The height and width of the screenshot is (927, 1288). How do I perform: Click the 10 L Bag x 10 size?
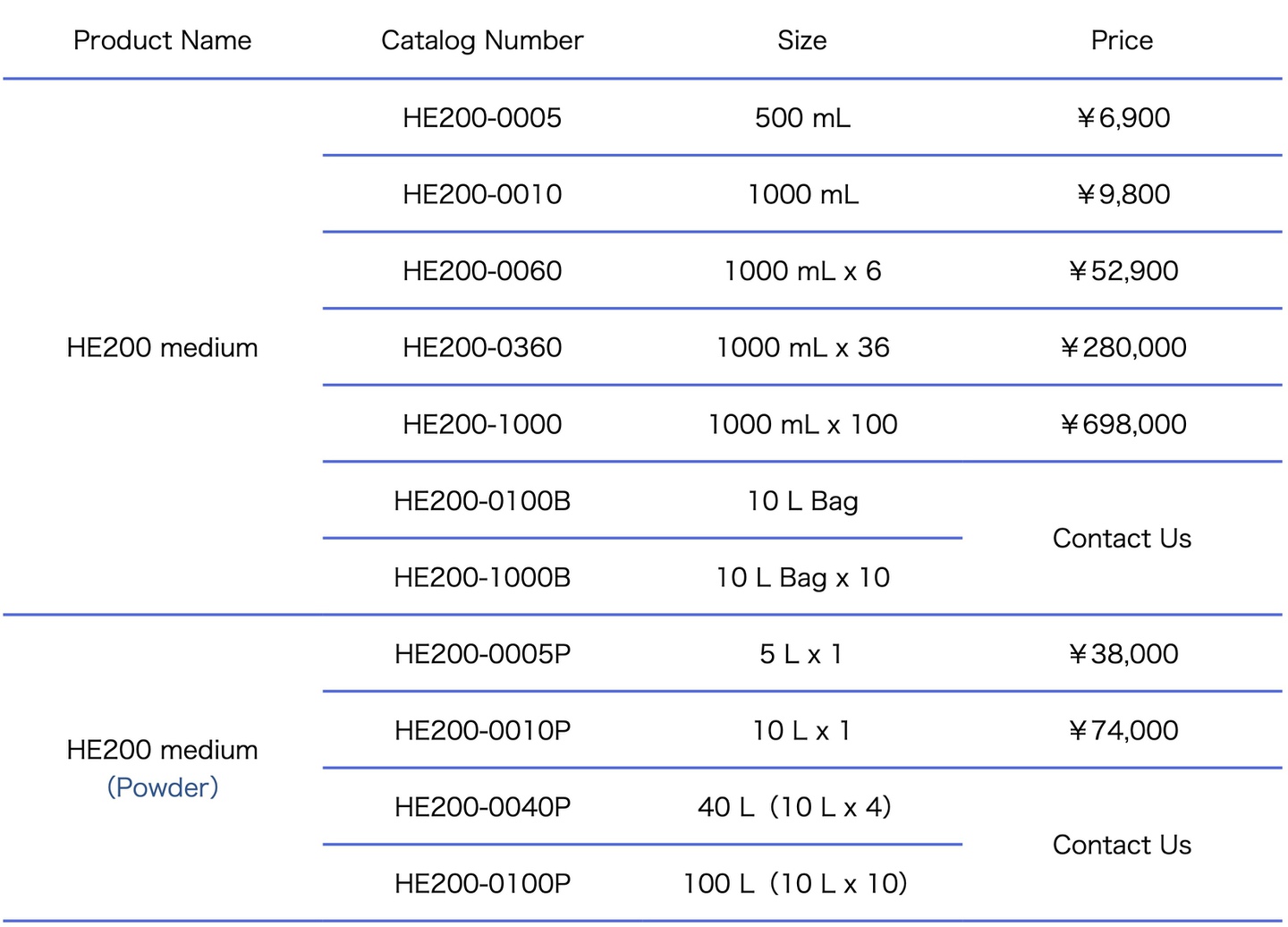click(x=802, y=577)
